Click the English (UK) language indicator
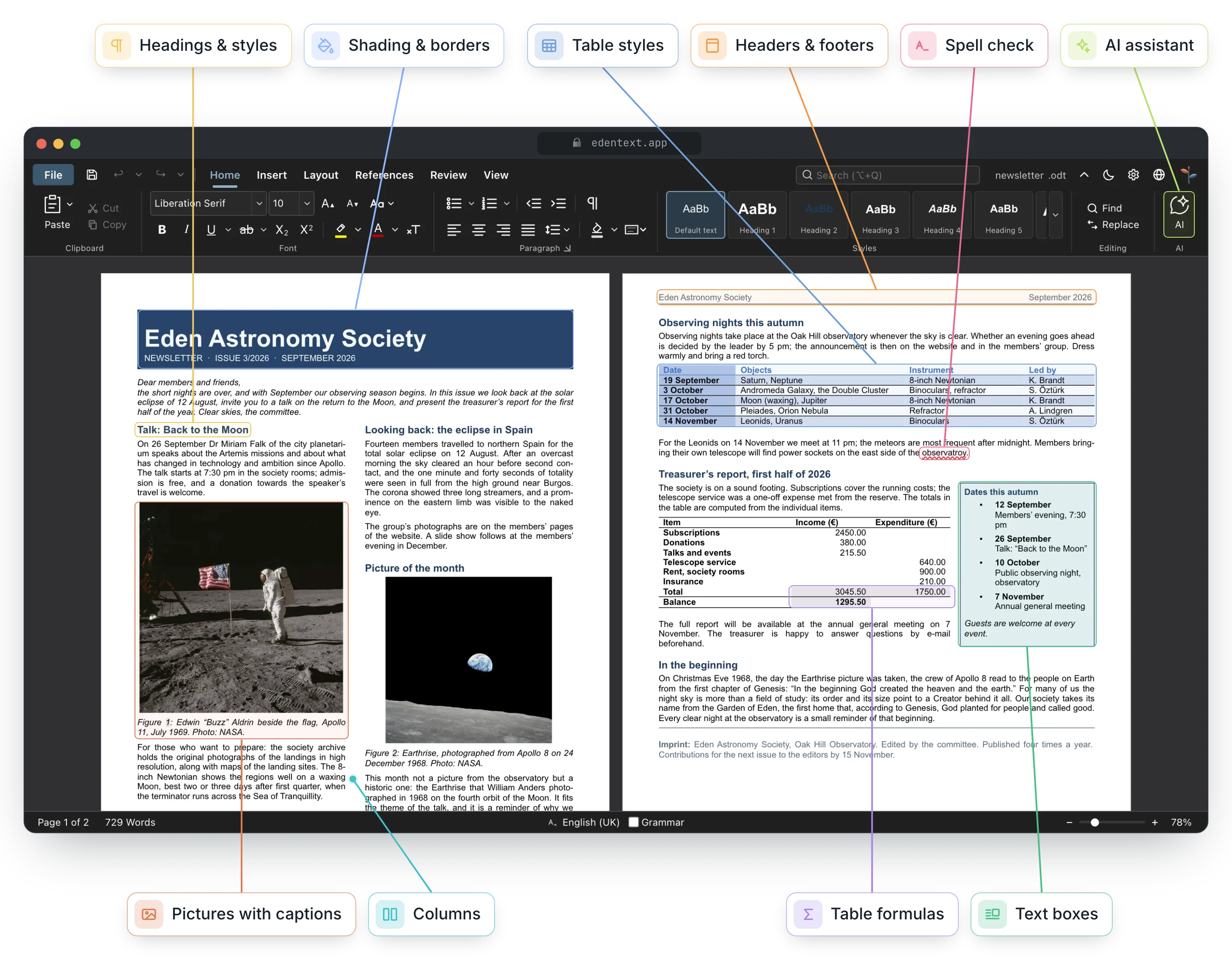The width and height of the screenshot is (1232, 960). click(x=584, y=822)
